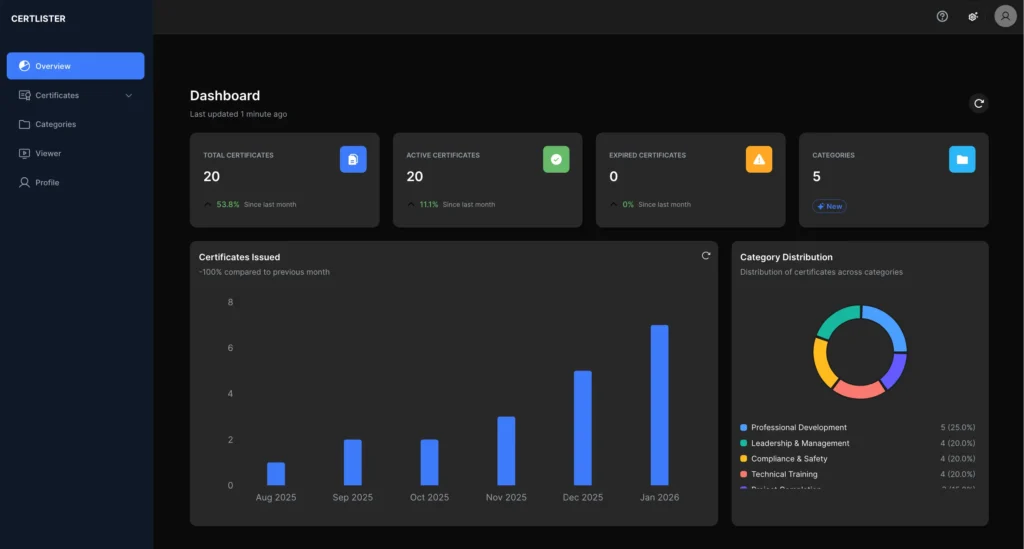Viewport: 1024px width, 549px height.
Task: Click the Compliance & Safety legend entry
Action: coord(789,458)
